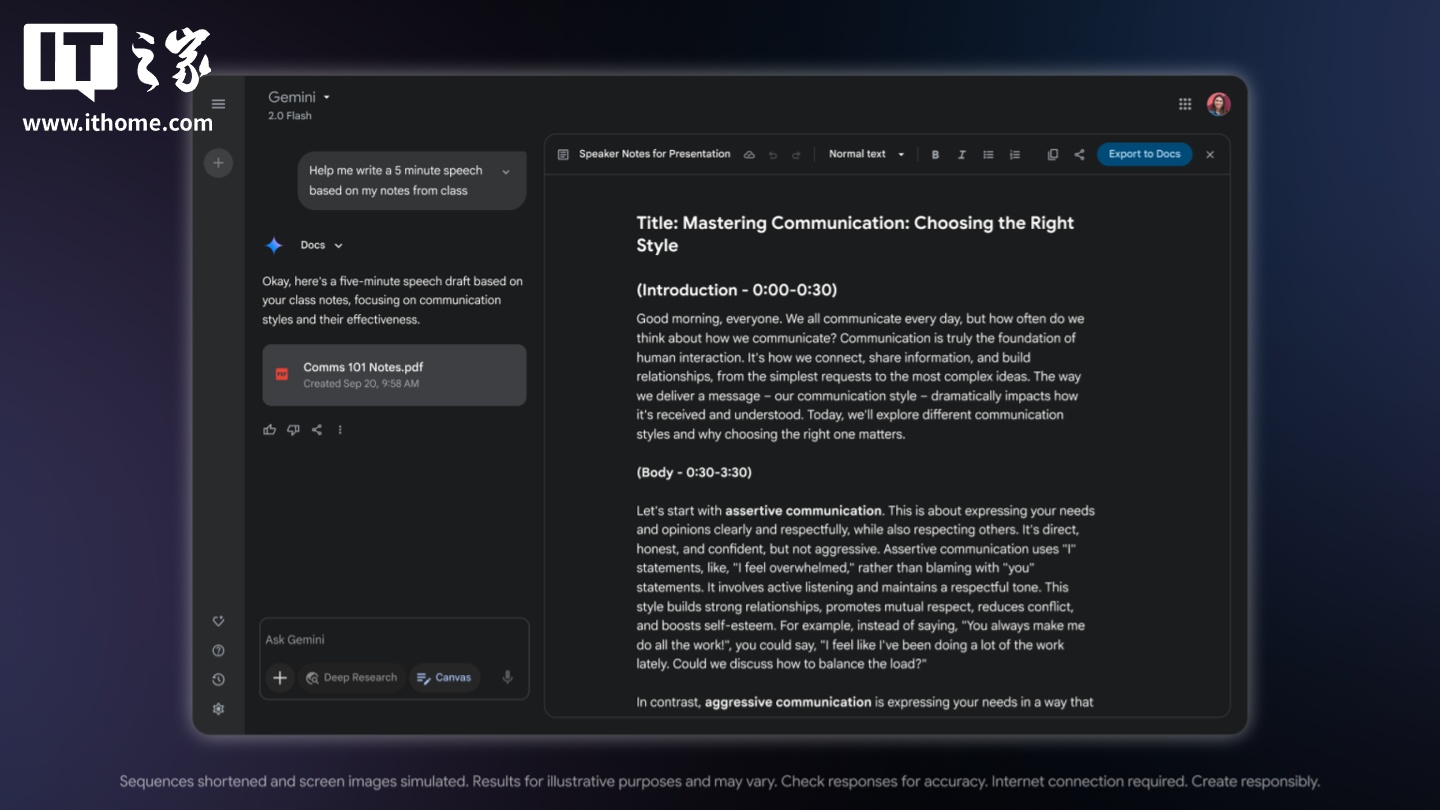This screenshot has height=810, width=1440.
Task: Insert a bulleted list
Action: coord(988,154)
